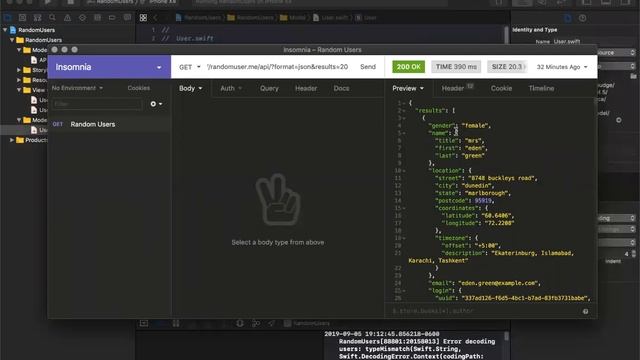This screenshot has height=360, width=640.
Task: Collapse RandomUsers project root in Xcode navigator
Action: point(5,30)
